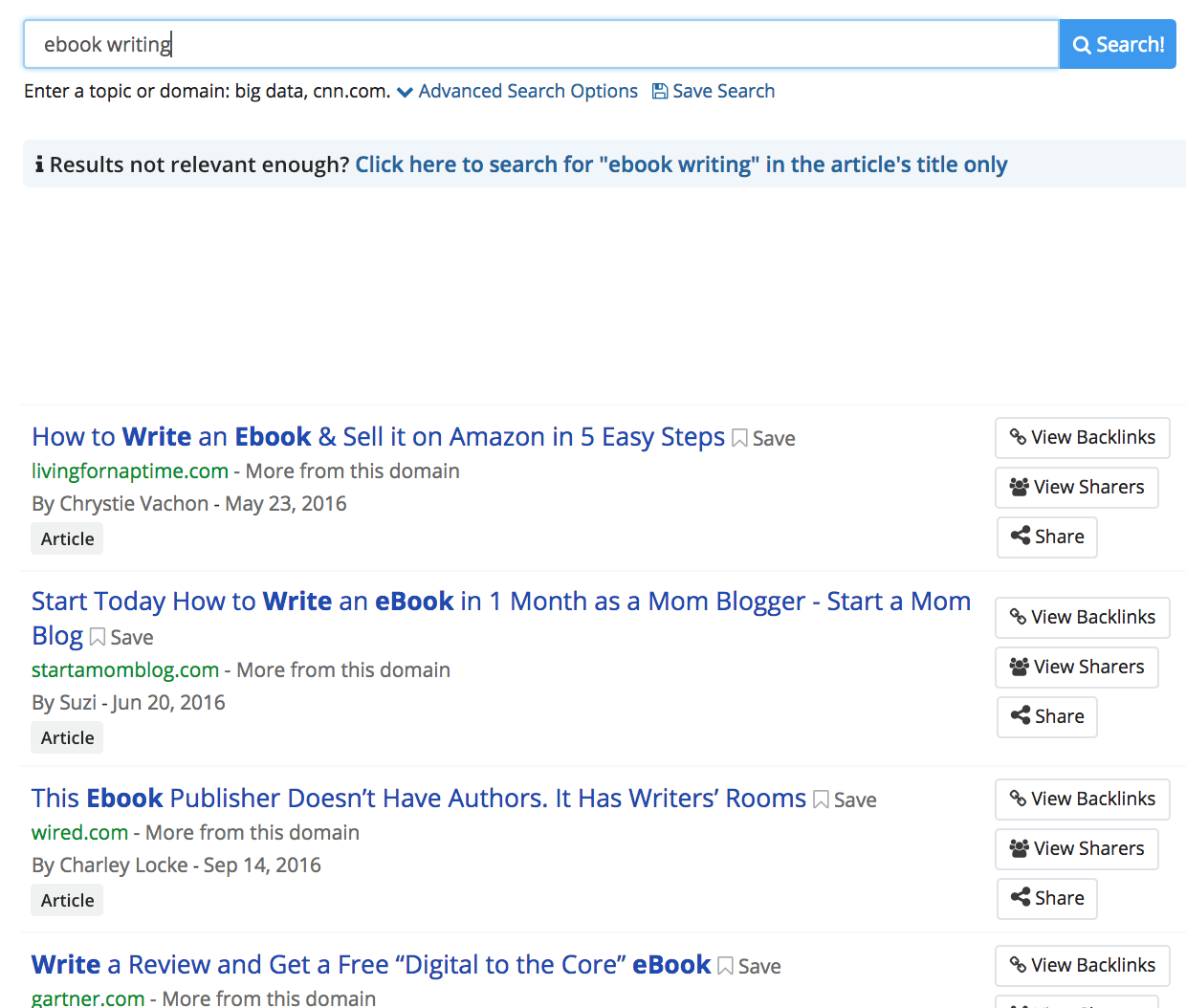Click 'By Chrystie Vachon - May 23, 2016' text
Image resolution: width=1186 pixels, height=1008 pixels.
(189, 503)
